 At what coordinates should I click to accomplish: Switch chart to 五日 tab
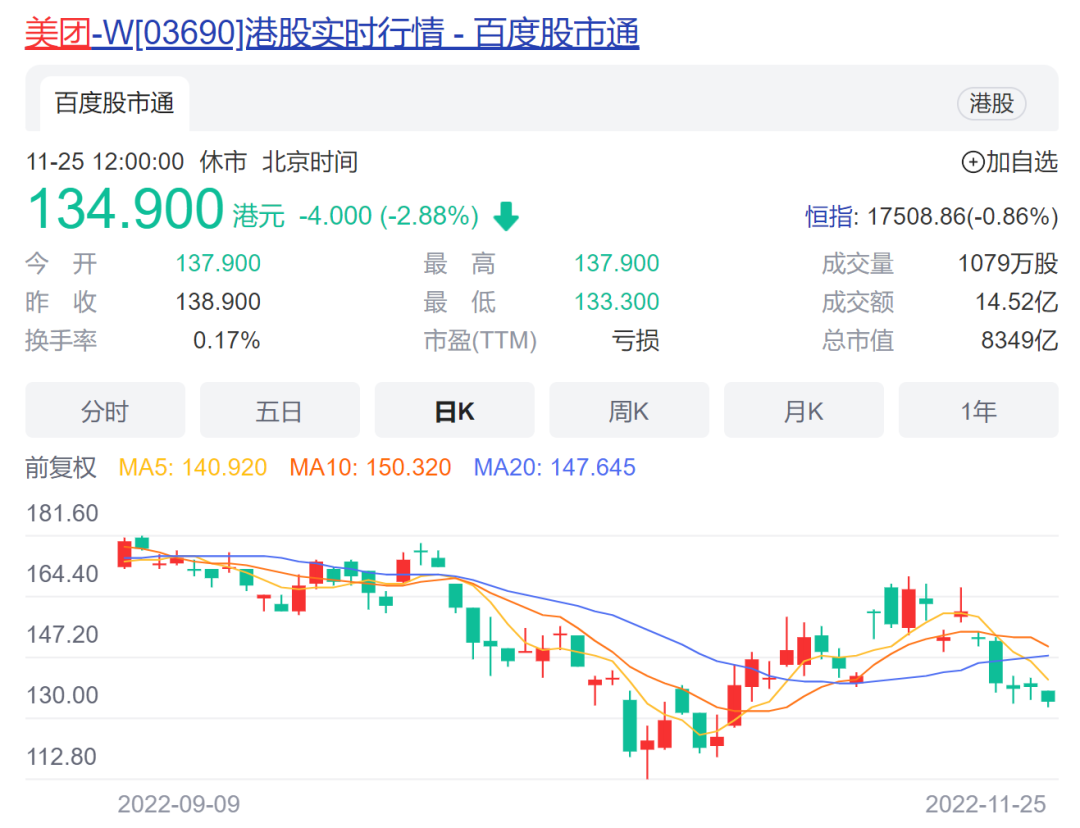(279, 411)
